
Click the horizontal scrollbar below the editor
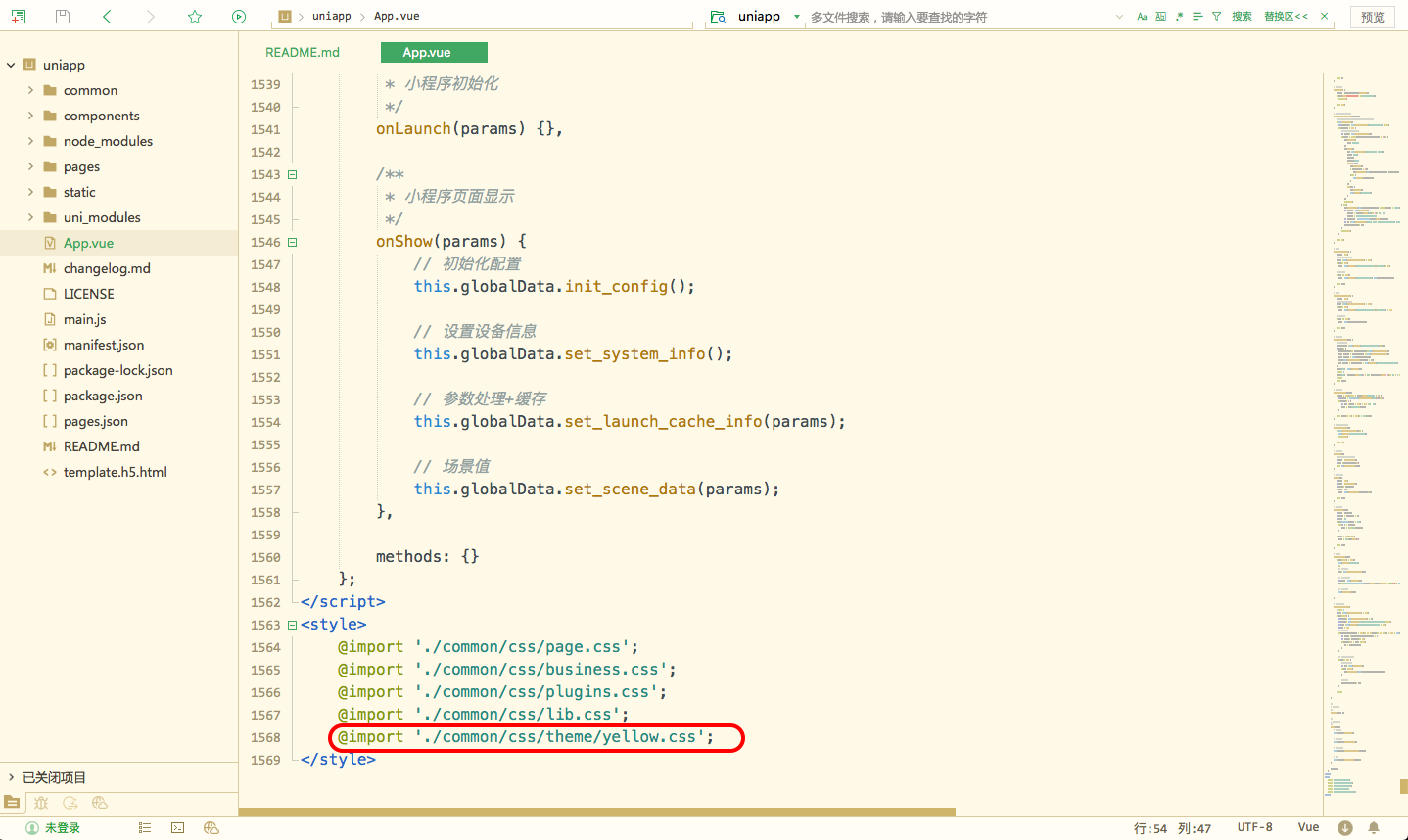[x=597, y=812]
